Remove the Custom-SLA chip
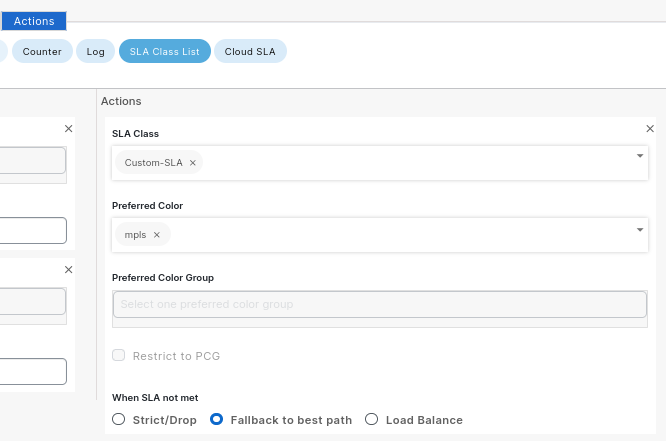The image size is (666, 441). 193,163
